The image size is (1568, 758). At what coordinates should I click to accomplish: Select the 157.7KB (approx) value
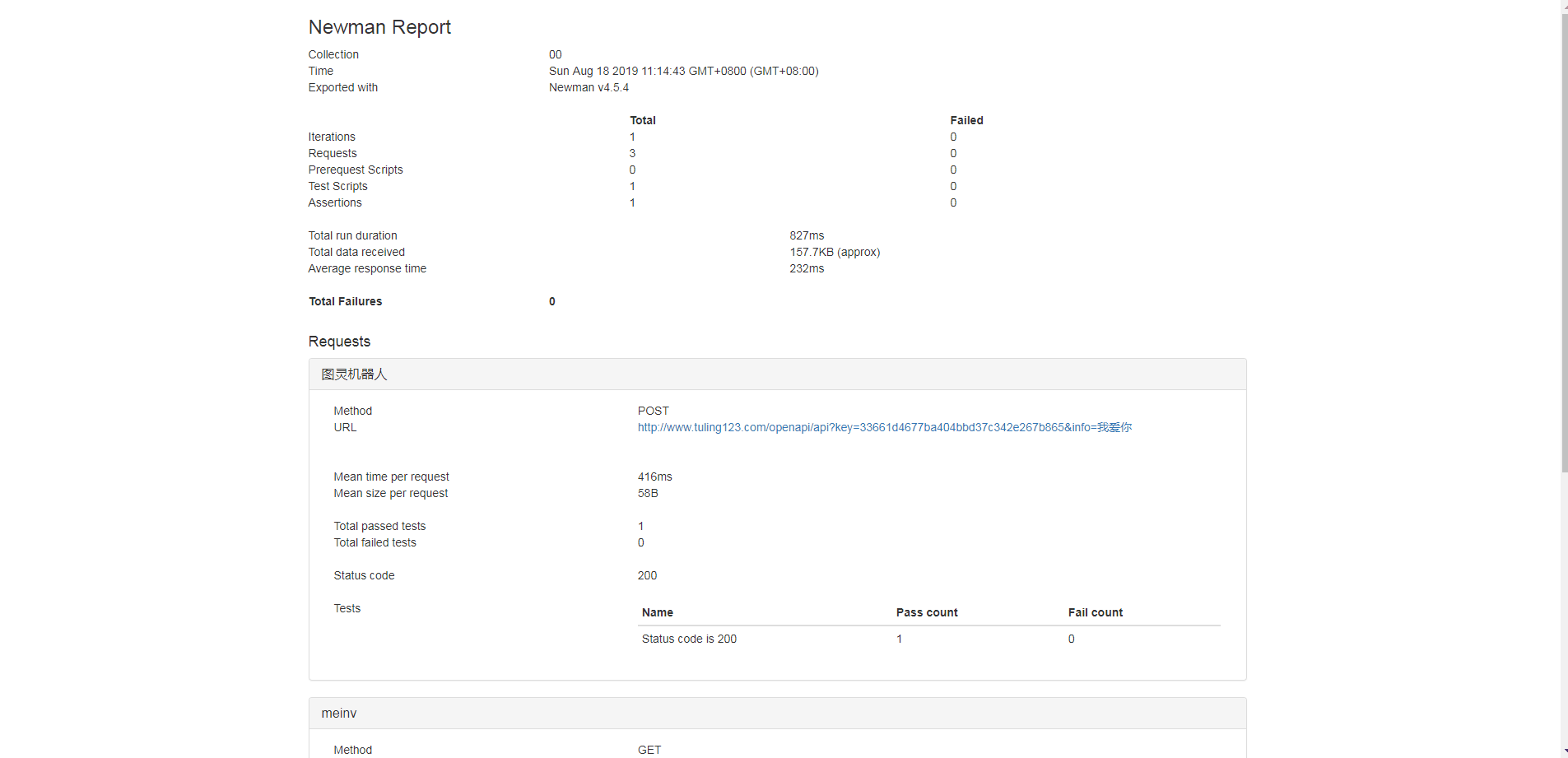[835, 252]
